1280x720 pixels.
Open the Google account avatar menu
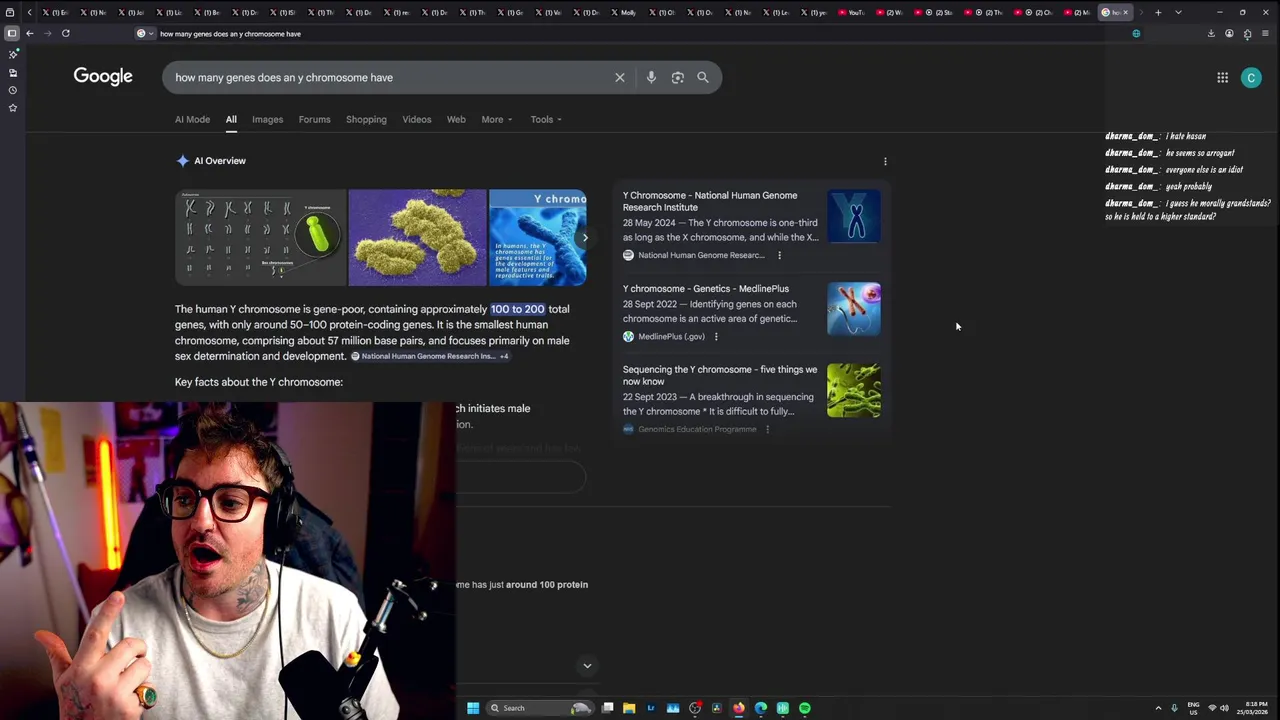pyautogui.click(x=1251, y=77)
